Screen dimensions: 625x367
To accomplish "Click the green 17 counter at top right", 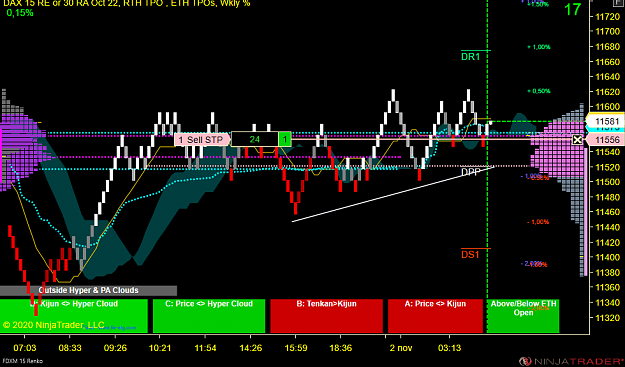I will coord(573,10).
